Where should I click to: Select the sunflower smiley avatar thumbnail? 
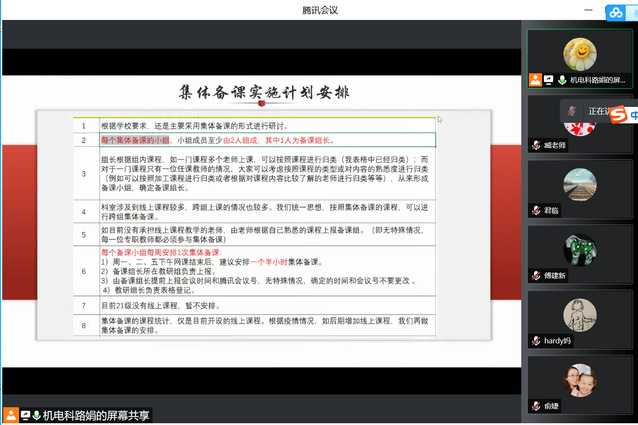[x=580, y=54]
